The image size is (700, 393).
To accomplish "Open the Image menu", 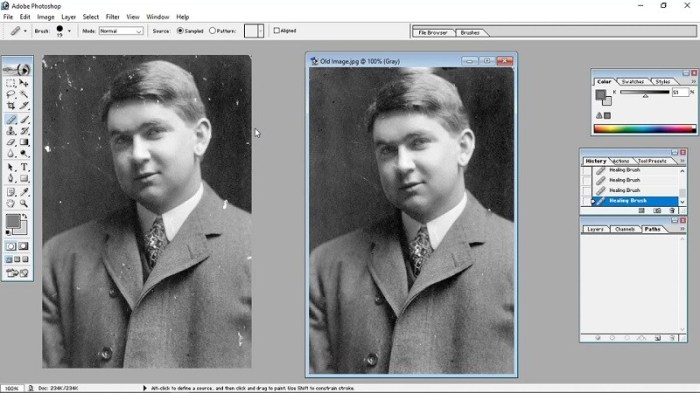I will (x=46, y=17).
